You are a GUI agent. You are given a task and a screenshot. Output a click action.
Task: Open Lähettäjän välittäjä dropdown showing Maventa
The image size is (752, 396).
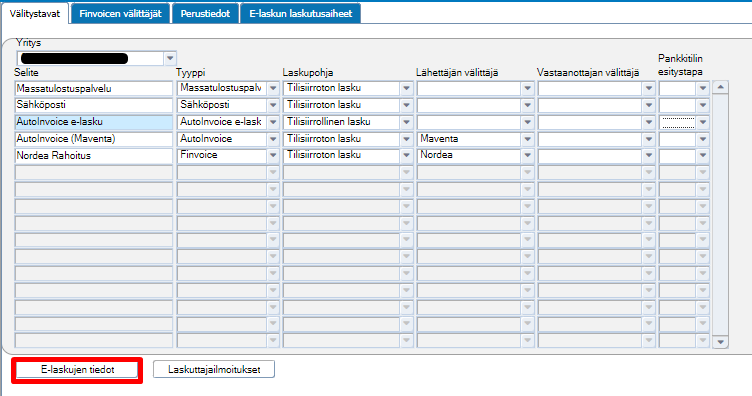click(x=528, y=139)
